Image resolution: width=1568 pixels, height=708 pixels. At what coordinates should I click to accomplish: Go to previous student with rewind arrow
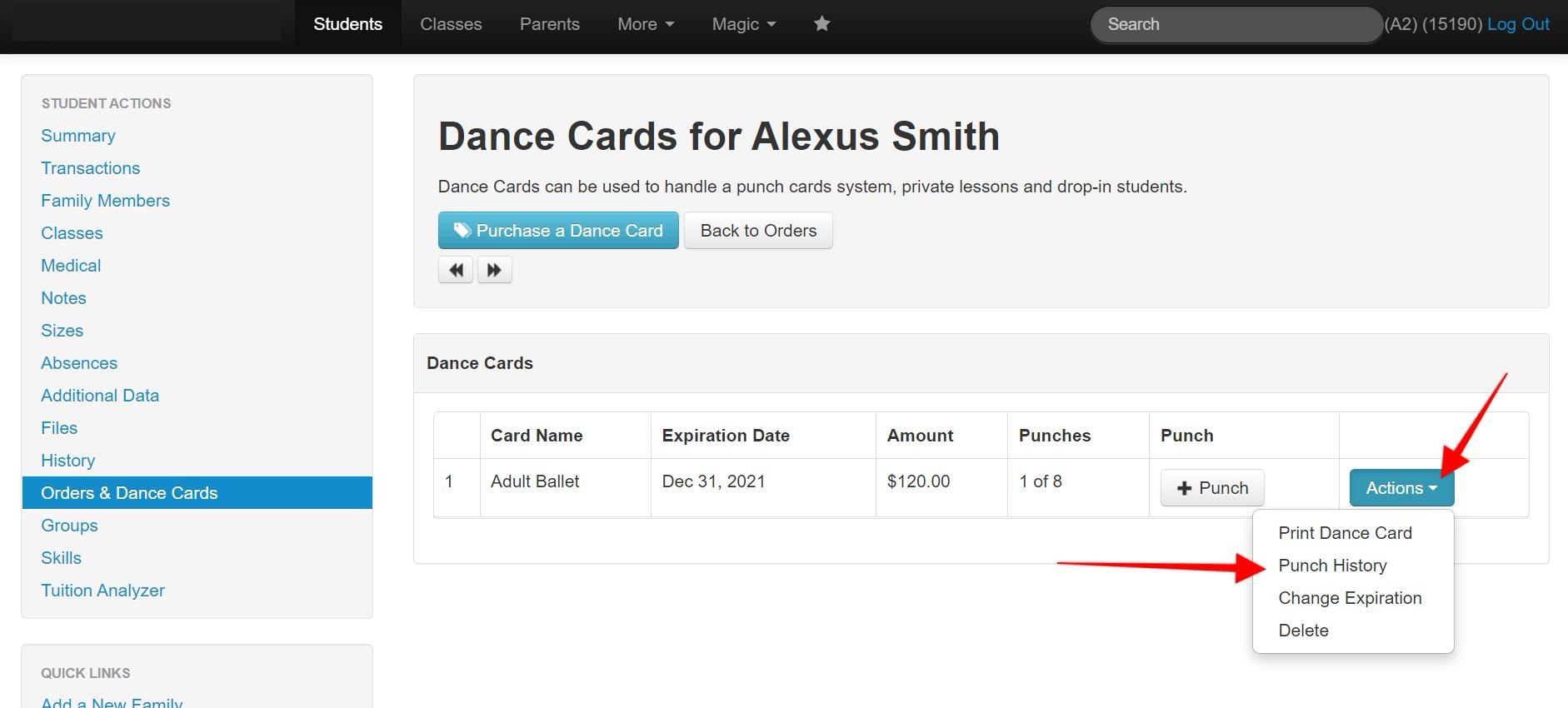456,270
